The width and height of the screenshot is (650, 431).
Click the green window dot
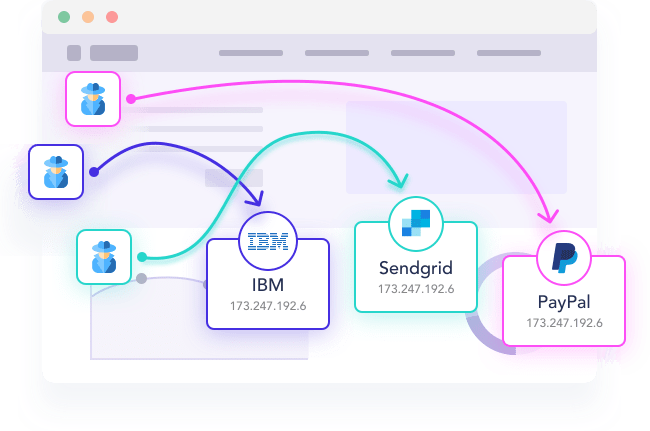[x=64, y=17]
